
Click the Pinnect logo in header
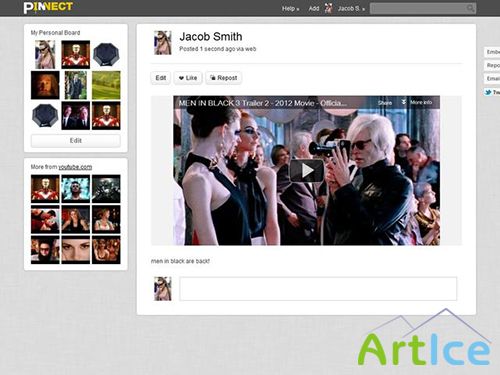[x=48, y=7]
